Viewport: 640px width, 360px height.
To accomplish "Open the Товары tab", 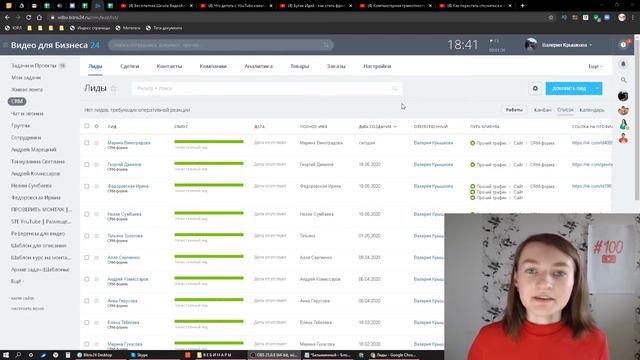I will [300, 66].
